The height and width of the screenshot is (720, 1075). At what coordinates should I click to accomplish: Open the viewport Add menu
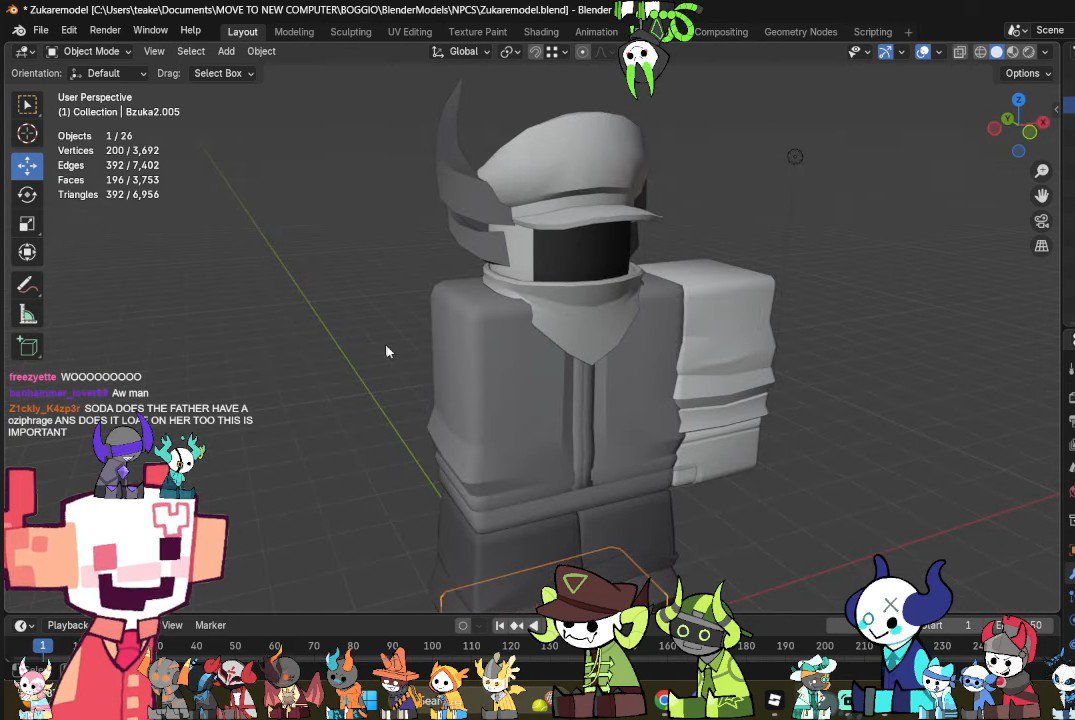[226, 51]
